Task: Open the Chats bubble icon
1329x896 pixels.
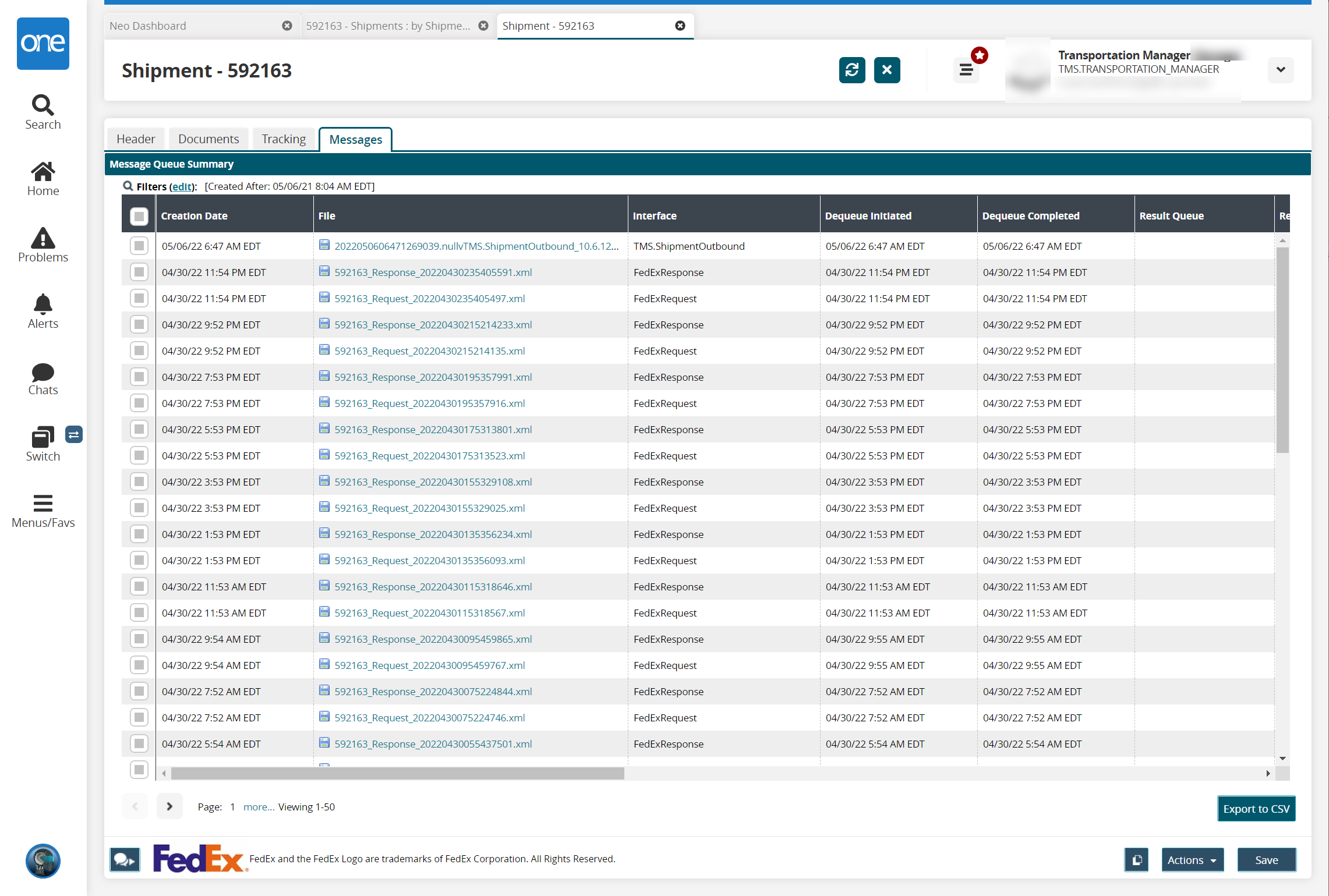Action: [43, 372]
